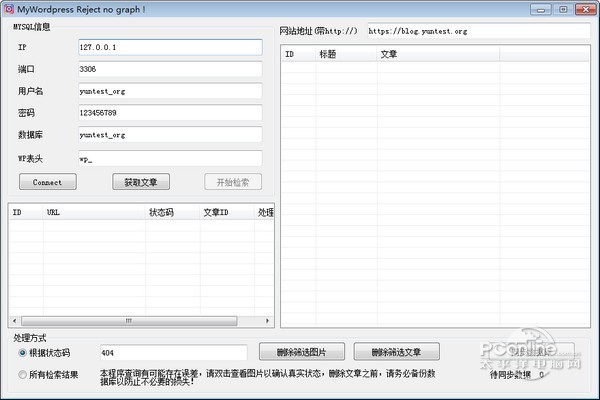600x400 pixels.
Task: Click the 用户名 input field
Action: 170,91
